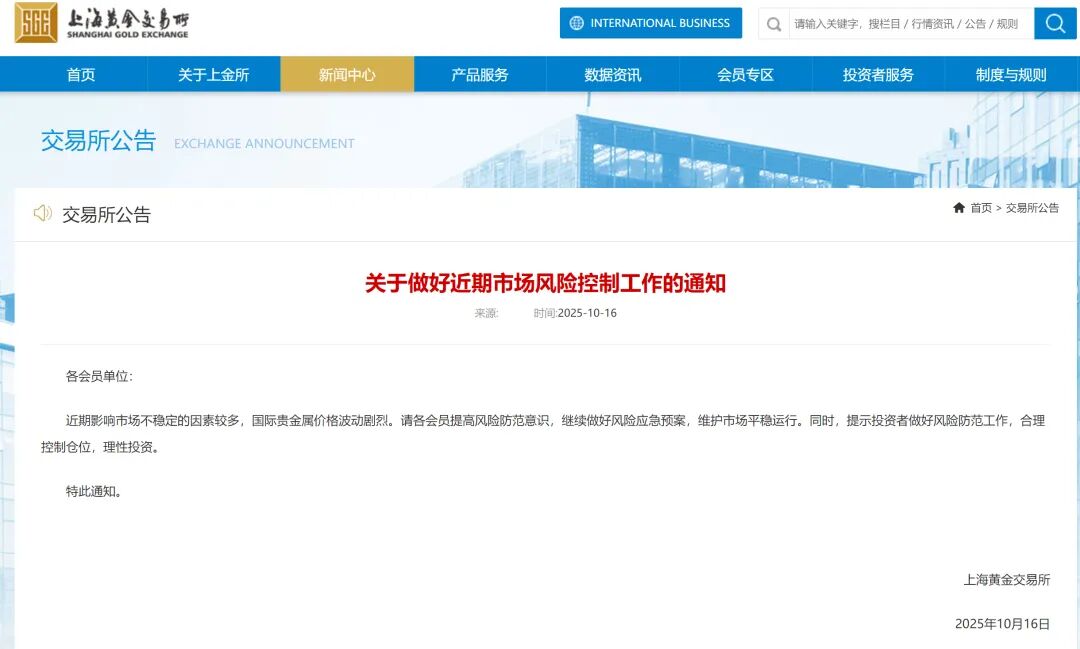Select the 新闻中心 navigation tab
Viewport: 1080px width, 649px height.
pyautogui.click(x=345, y=73)
